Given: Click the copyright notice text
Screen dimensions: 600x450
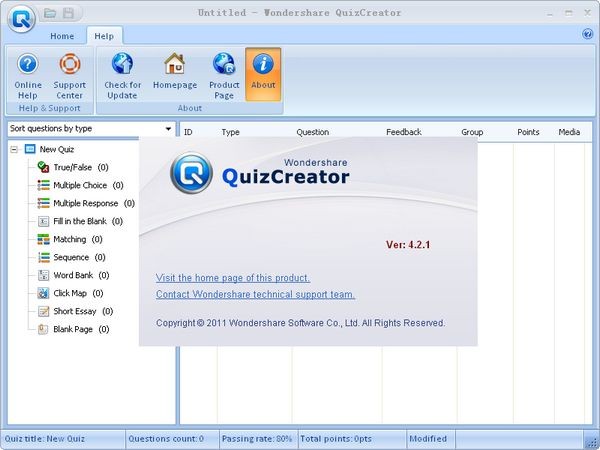Looking at the screenshot, I should [300, 323].
